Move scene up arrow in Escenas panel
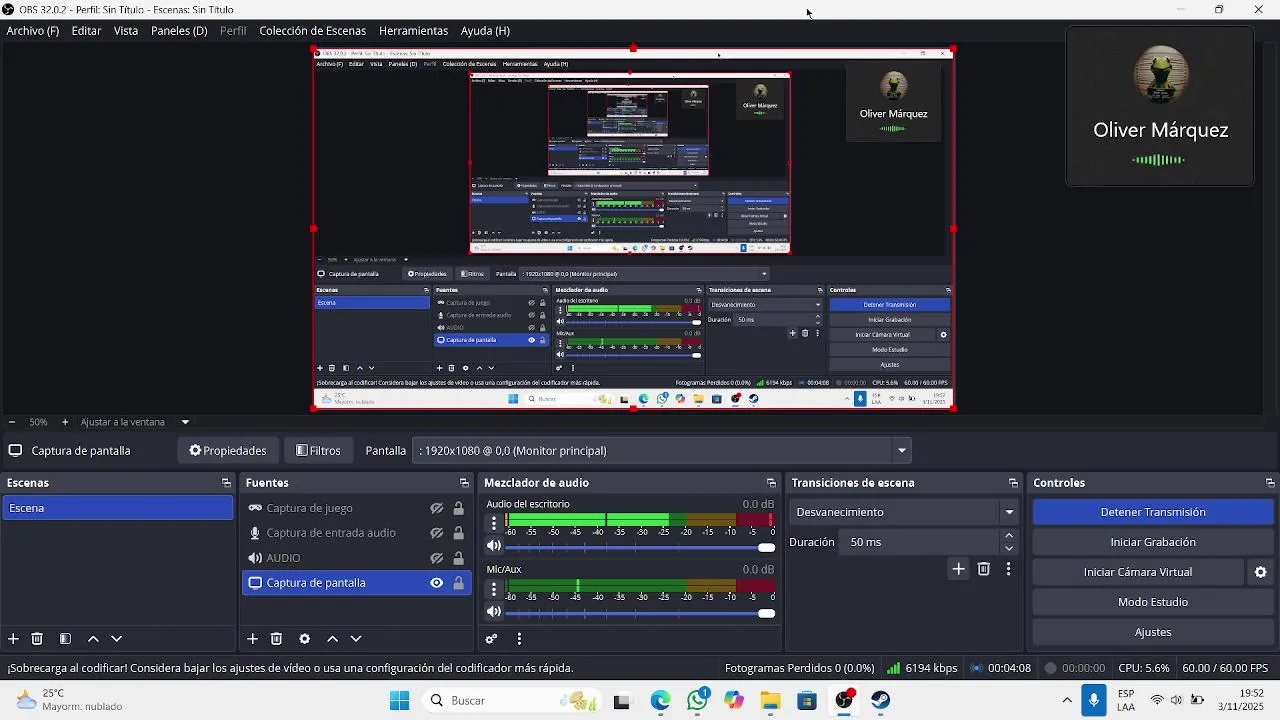This screenshot has width=1280, height=720. (93, 639)
